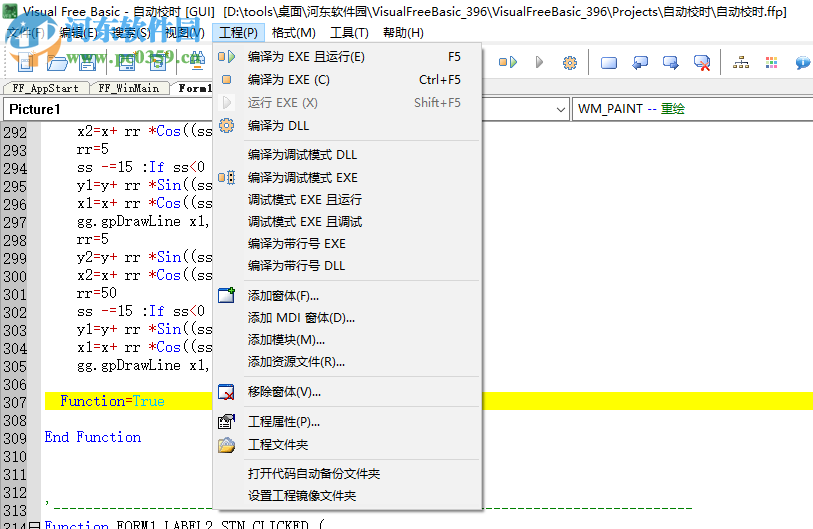
Task: Choose 添加资源文件(R)...
Action: (347, 361)
